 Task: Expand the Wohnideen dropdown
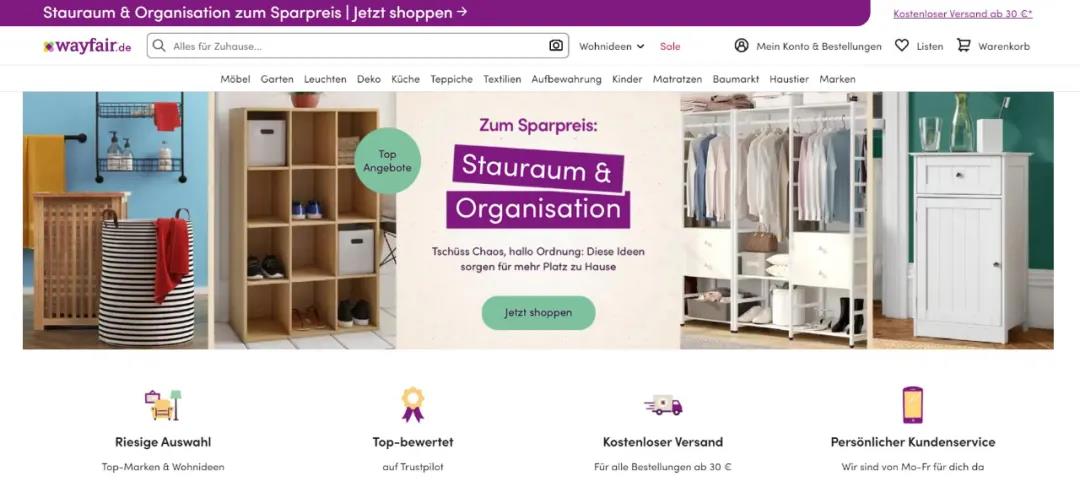tap(611, 46)
